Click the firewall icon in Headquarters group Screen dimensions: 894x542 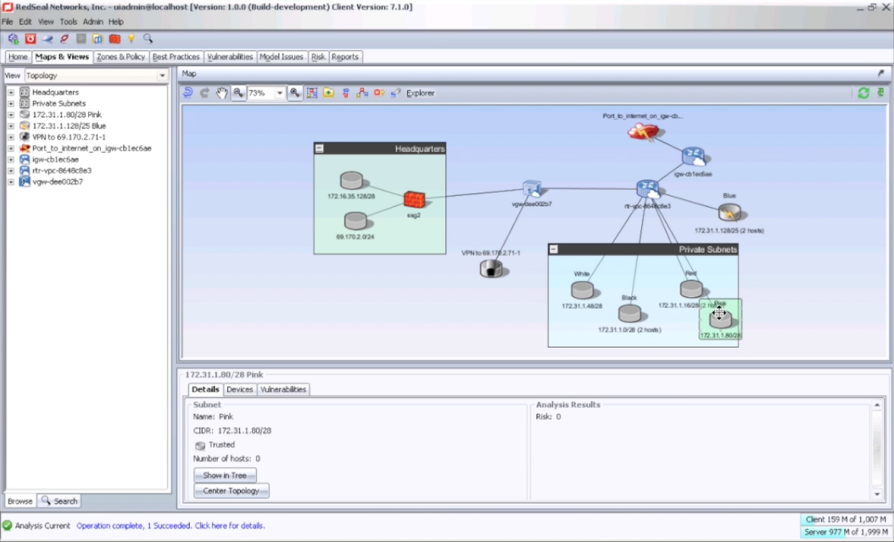[415, 199]
